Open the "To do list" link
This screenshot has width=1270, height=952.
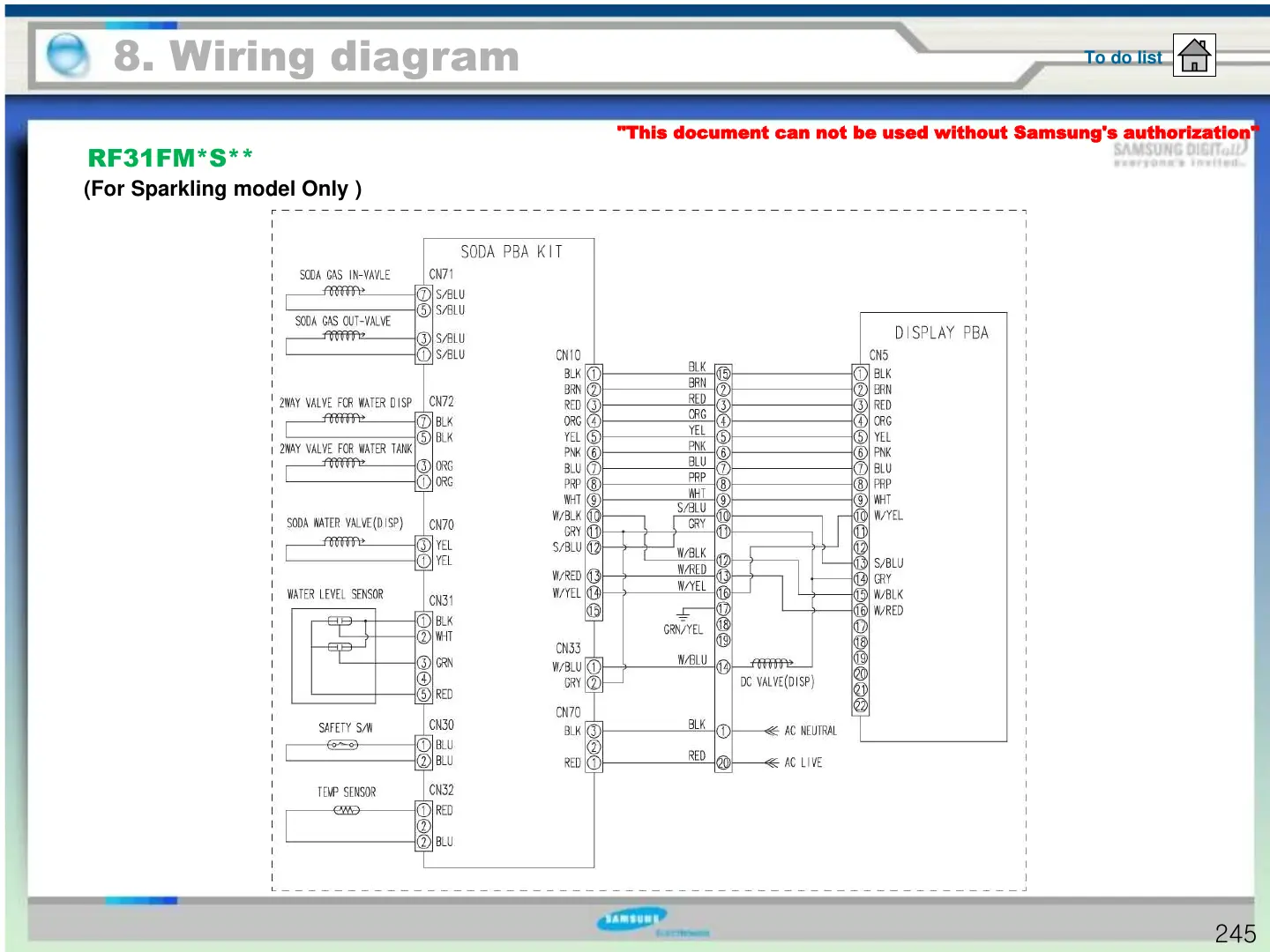[x=1124, y=57]
